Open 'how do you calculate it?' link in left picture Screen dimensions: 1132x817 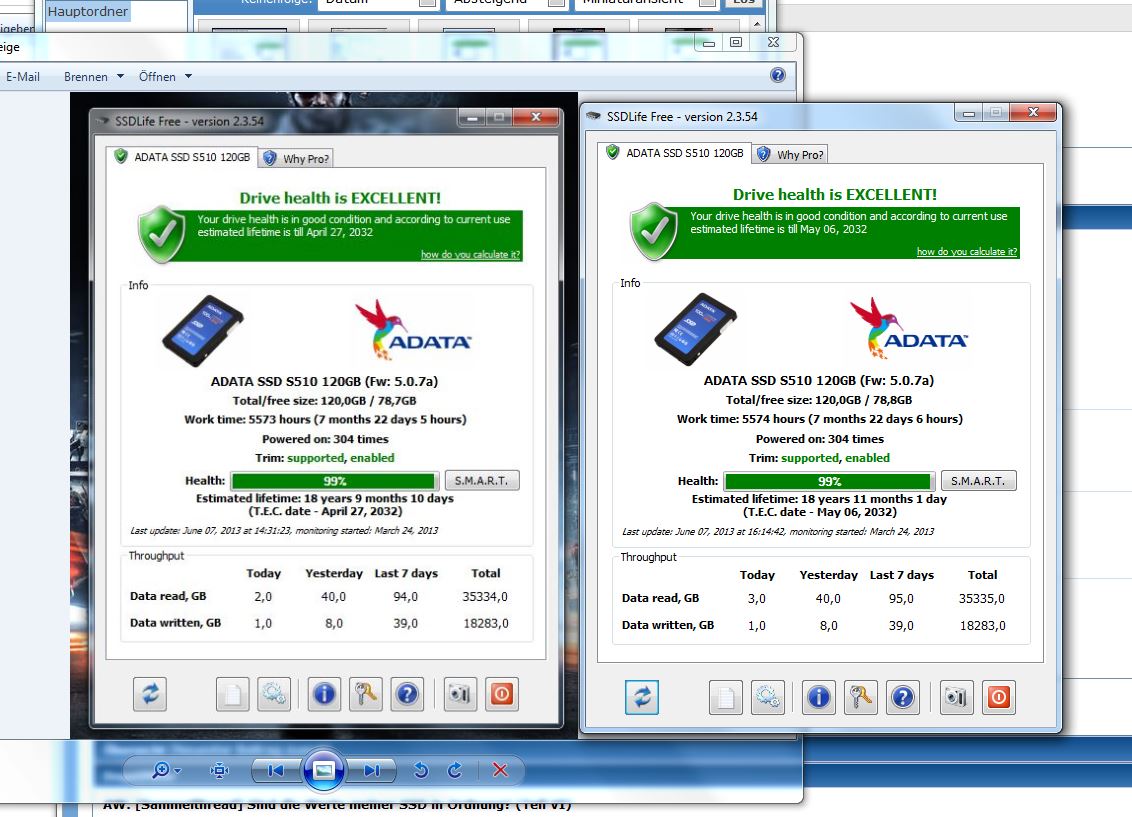[x=470, y=255]
